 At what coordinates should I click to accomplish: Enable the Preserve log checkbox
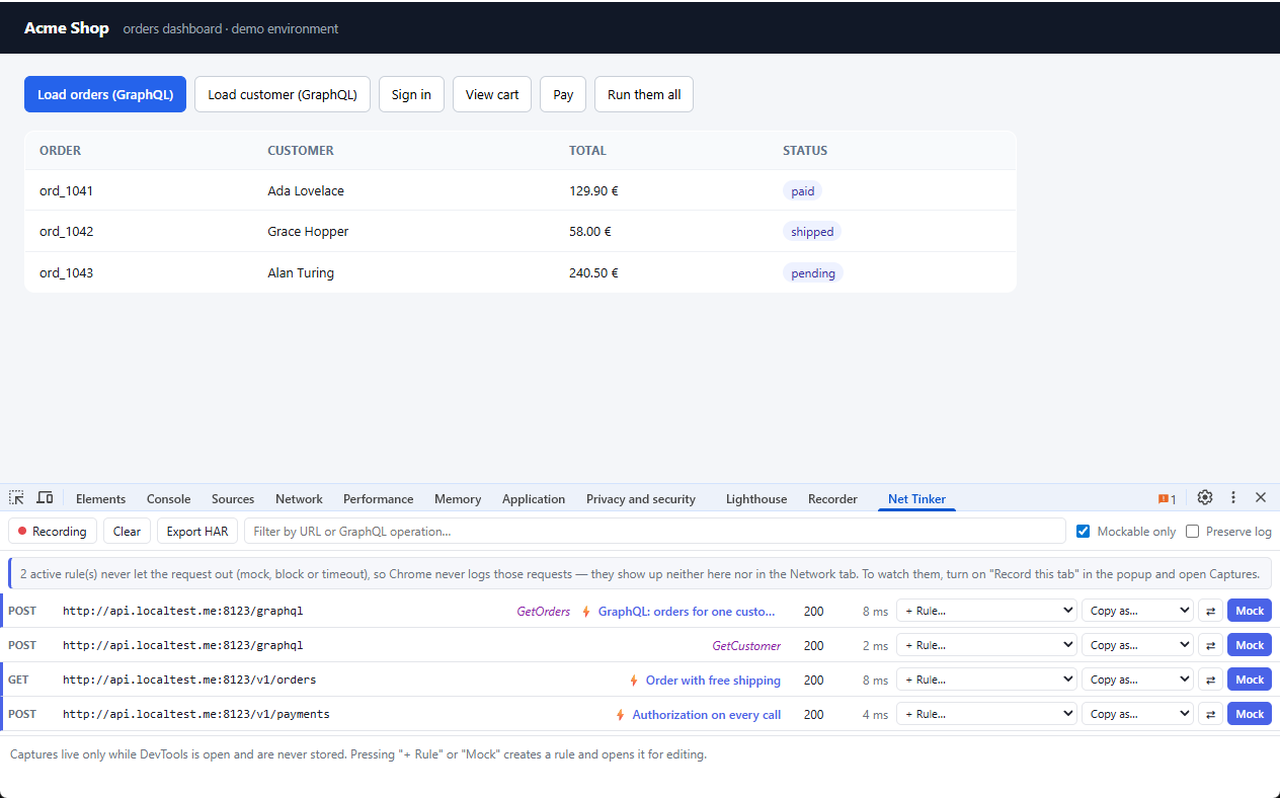coord(1192,531)
